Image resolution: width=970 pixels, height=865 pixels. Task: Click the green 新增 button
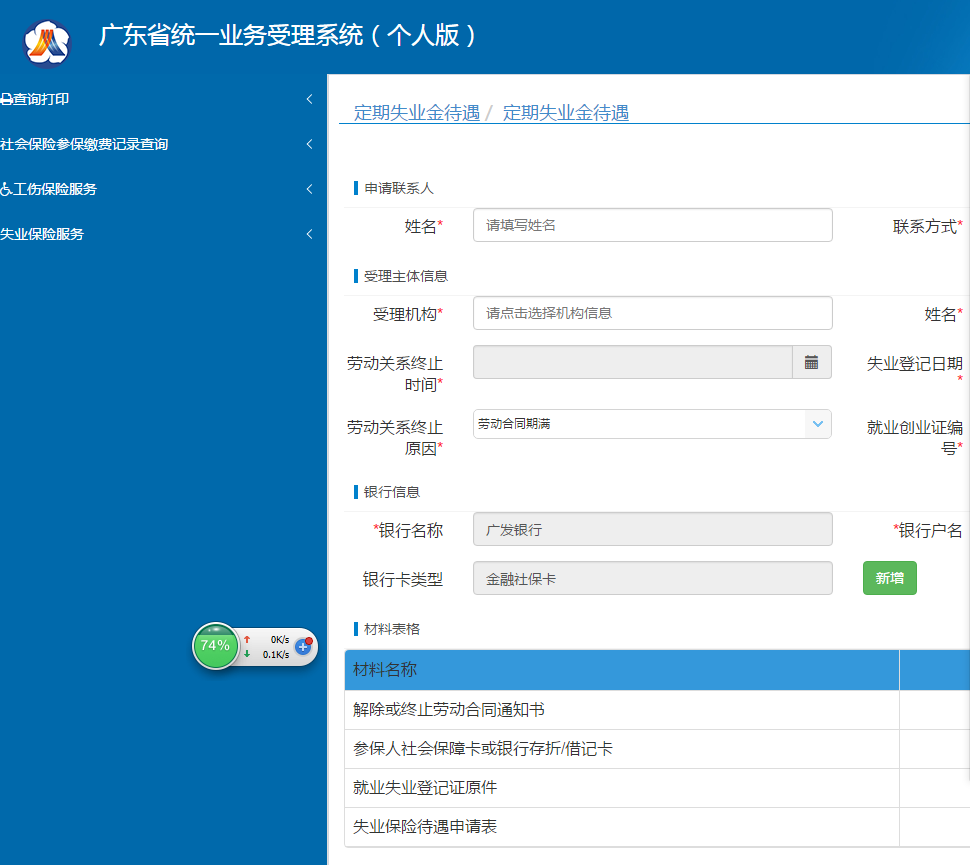(x=889, y=578)
